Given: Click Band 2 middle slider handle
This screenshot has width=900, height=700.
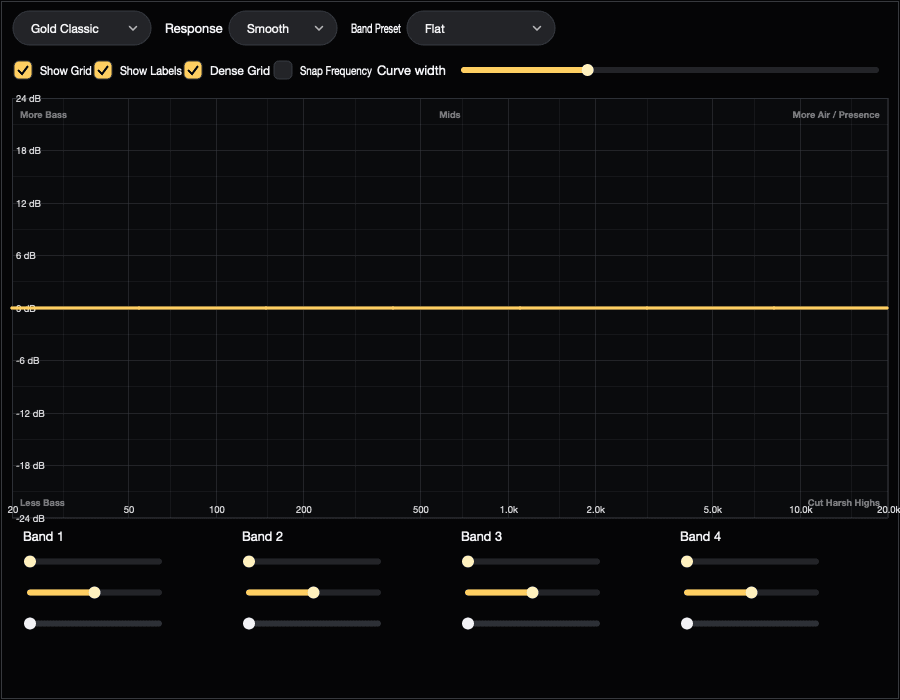Looking at the screenshot, I should (x=313, y=592).
